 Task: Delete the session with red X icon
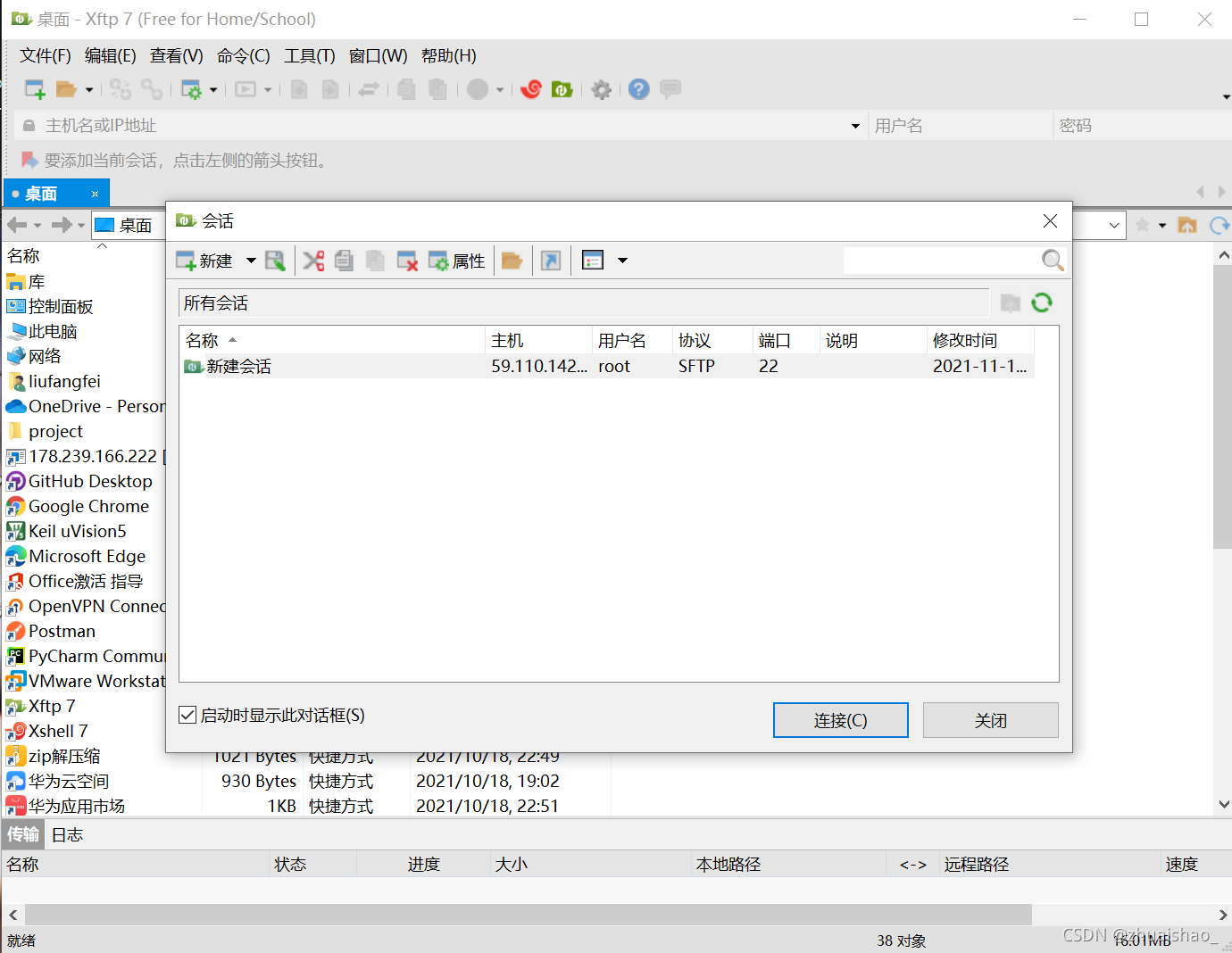pyautogui.click(x=407, y=261)
